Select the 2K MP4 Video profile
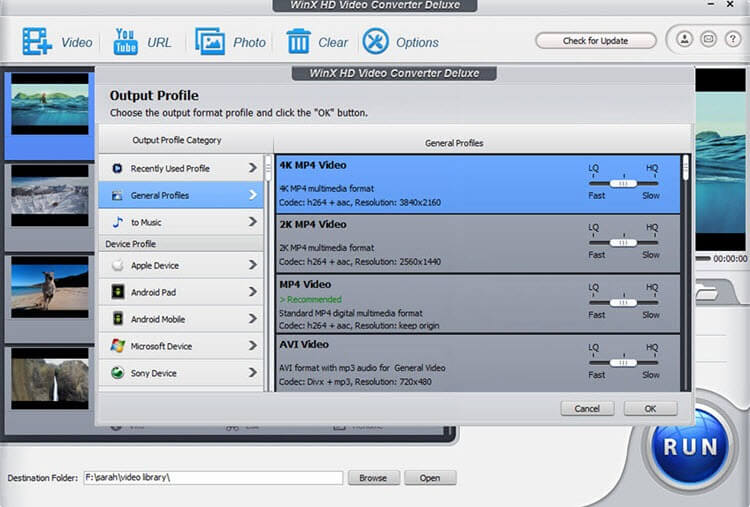This screenshot has width=750, height=507. pos(478,243)
